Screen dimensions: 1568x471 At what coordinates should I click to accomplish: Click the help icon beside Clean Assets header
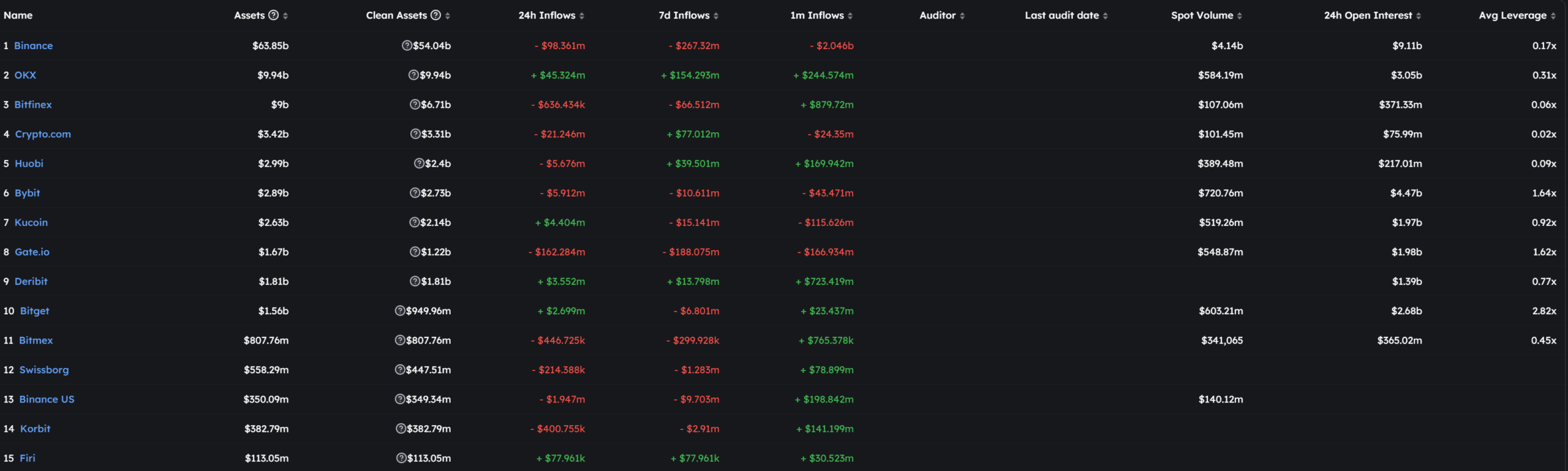(435, 15)
